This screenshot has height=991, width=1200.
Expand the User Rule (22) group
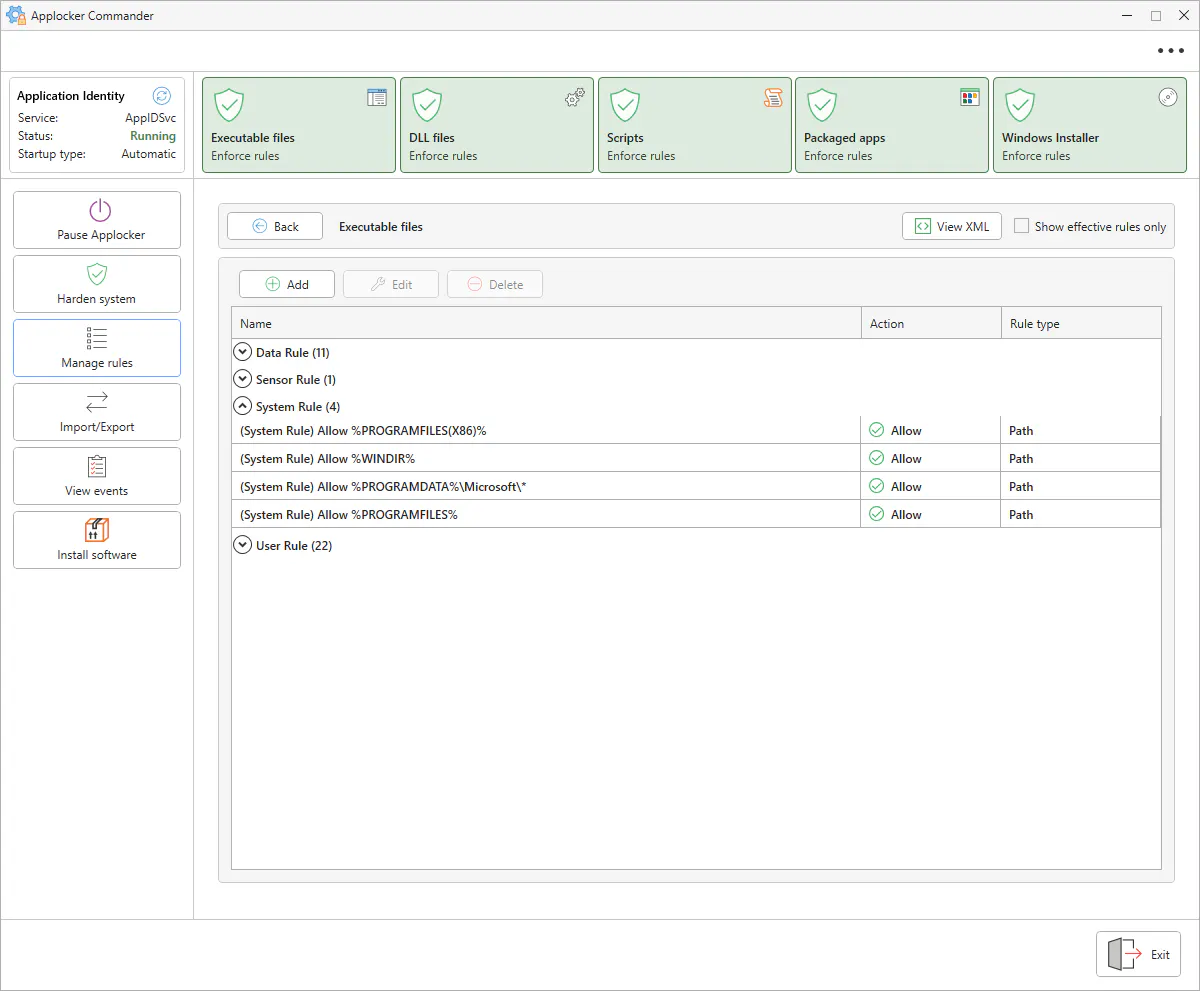click(242, 545)
